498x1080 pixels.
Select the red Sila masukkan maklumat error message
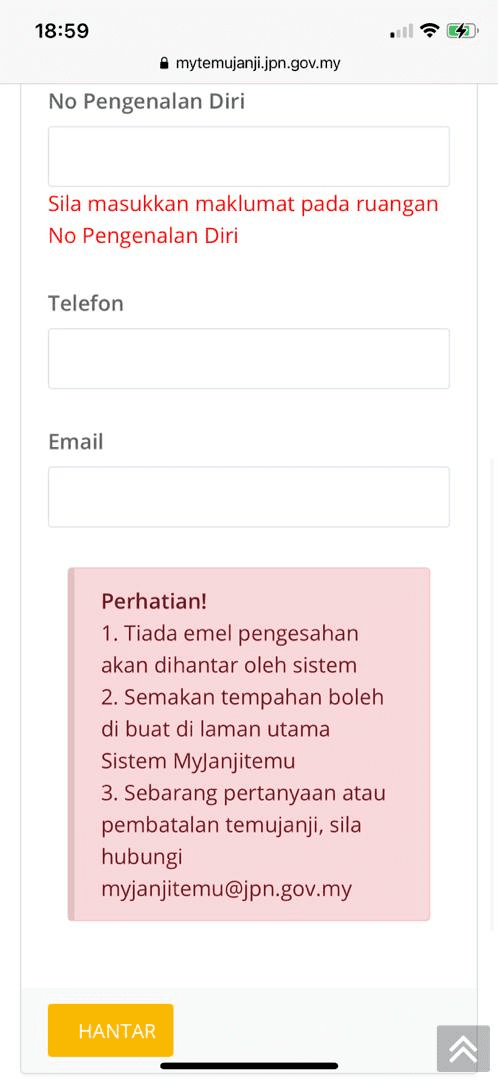243,220
